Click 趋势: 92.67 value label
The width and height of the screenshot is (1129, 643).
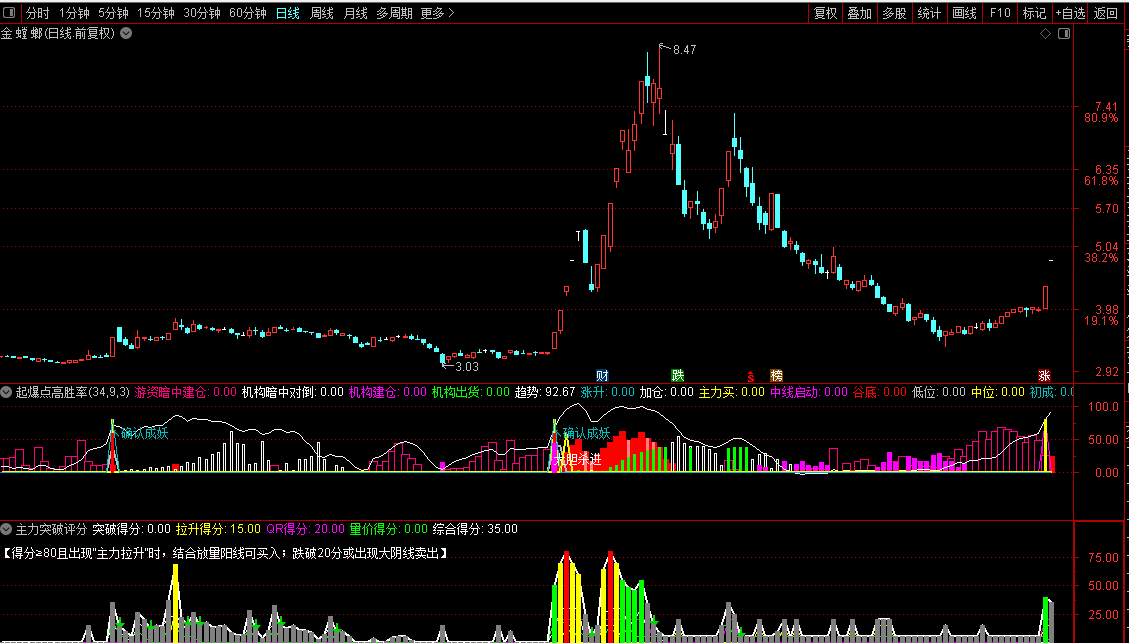pos(545,392)
